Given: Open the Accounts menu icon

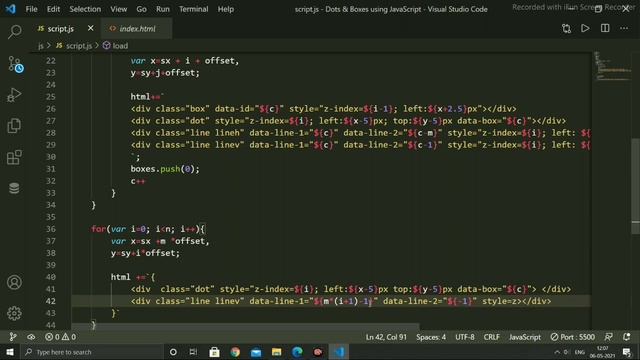Looking at the screenshot, I should (14, 282).
